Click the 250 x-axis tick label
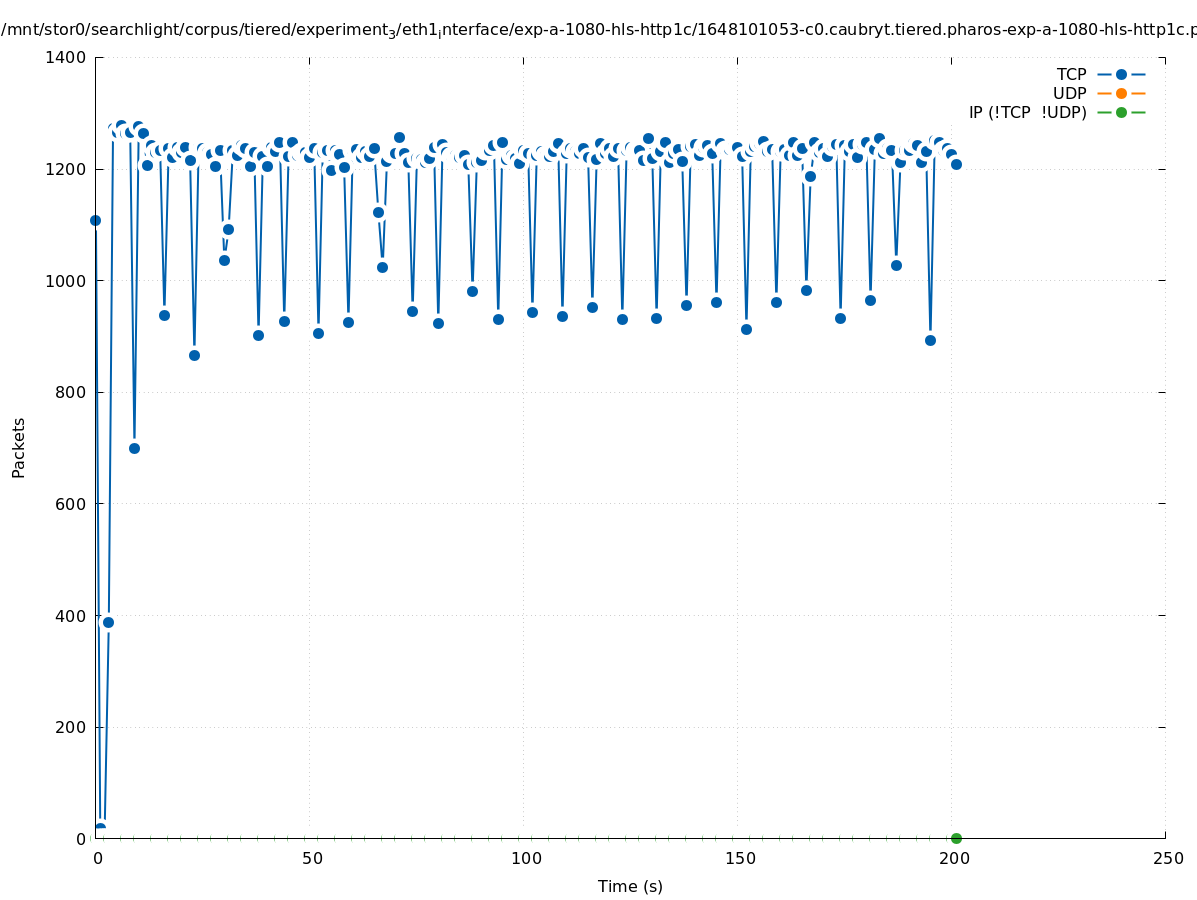This screenshot has width=1197, height=900. pos(1167,858)
